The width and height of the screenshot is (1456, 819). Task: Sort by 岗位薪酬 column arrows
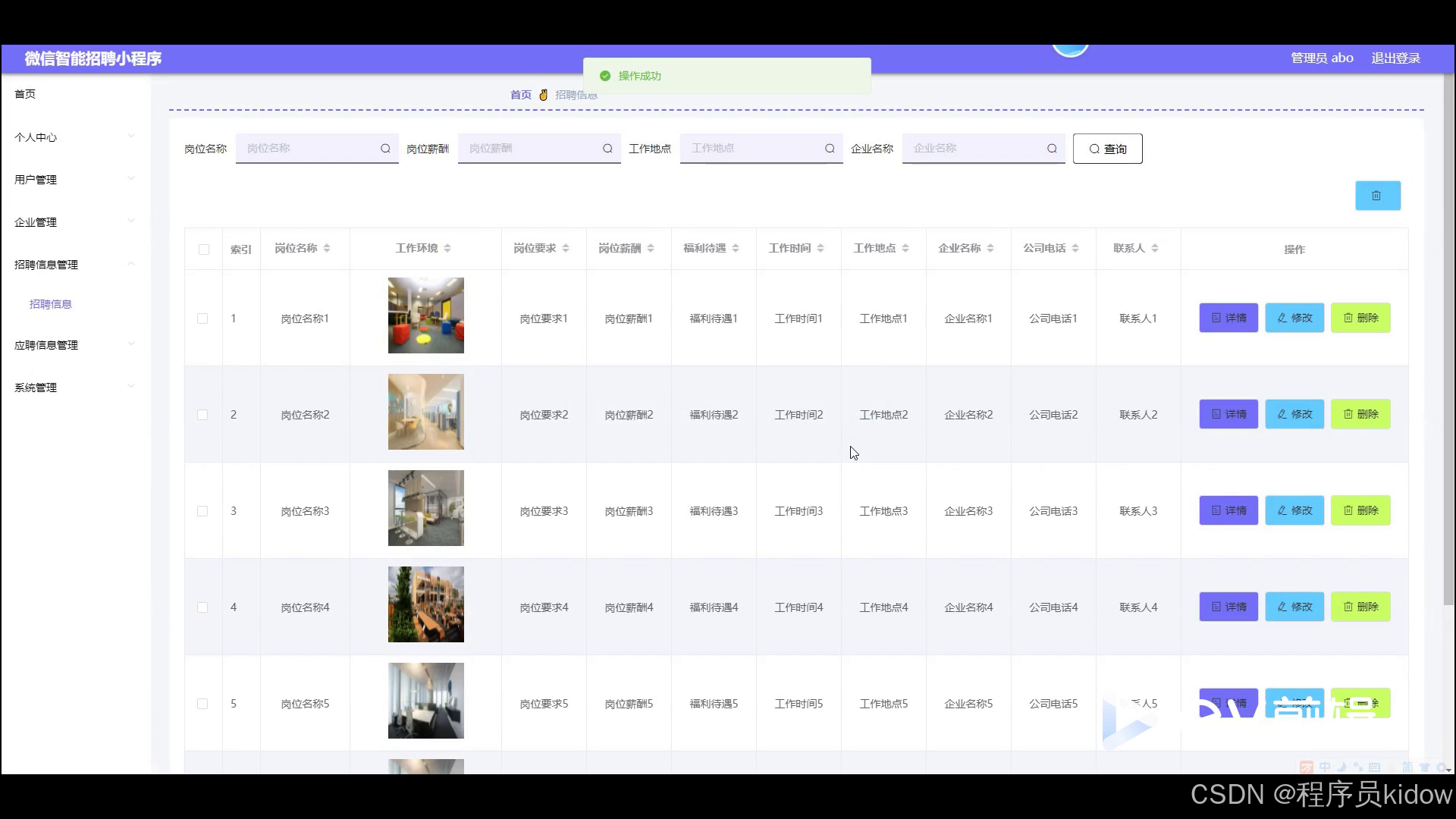pyautogui.click(x=651, y=248)
